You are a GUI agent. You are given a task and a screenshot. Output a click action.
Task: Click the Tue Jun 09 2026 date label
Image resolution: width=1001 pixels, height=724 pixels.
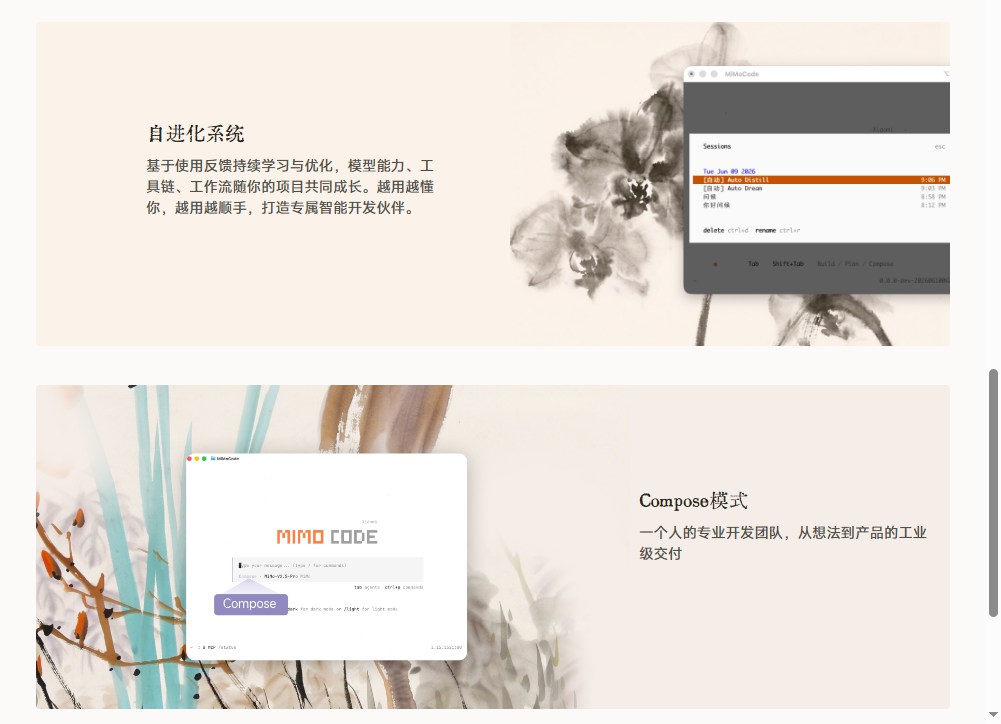click(729, 171)
